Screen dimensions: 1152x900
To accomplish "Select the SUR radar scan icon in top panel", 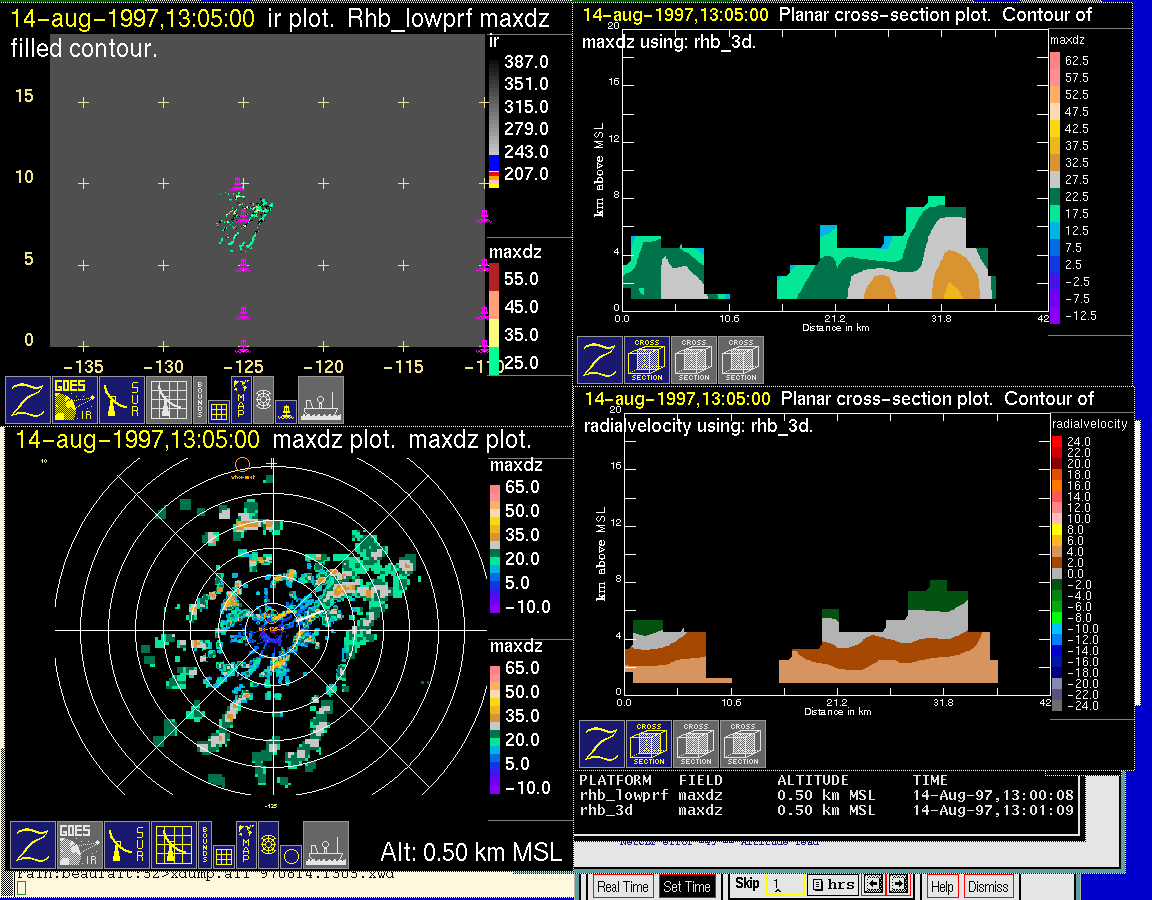I will 124,400.
